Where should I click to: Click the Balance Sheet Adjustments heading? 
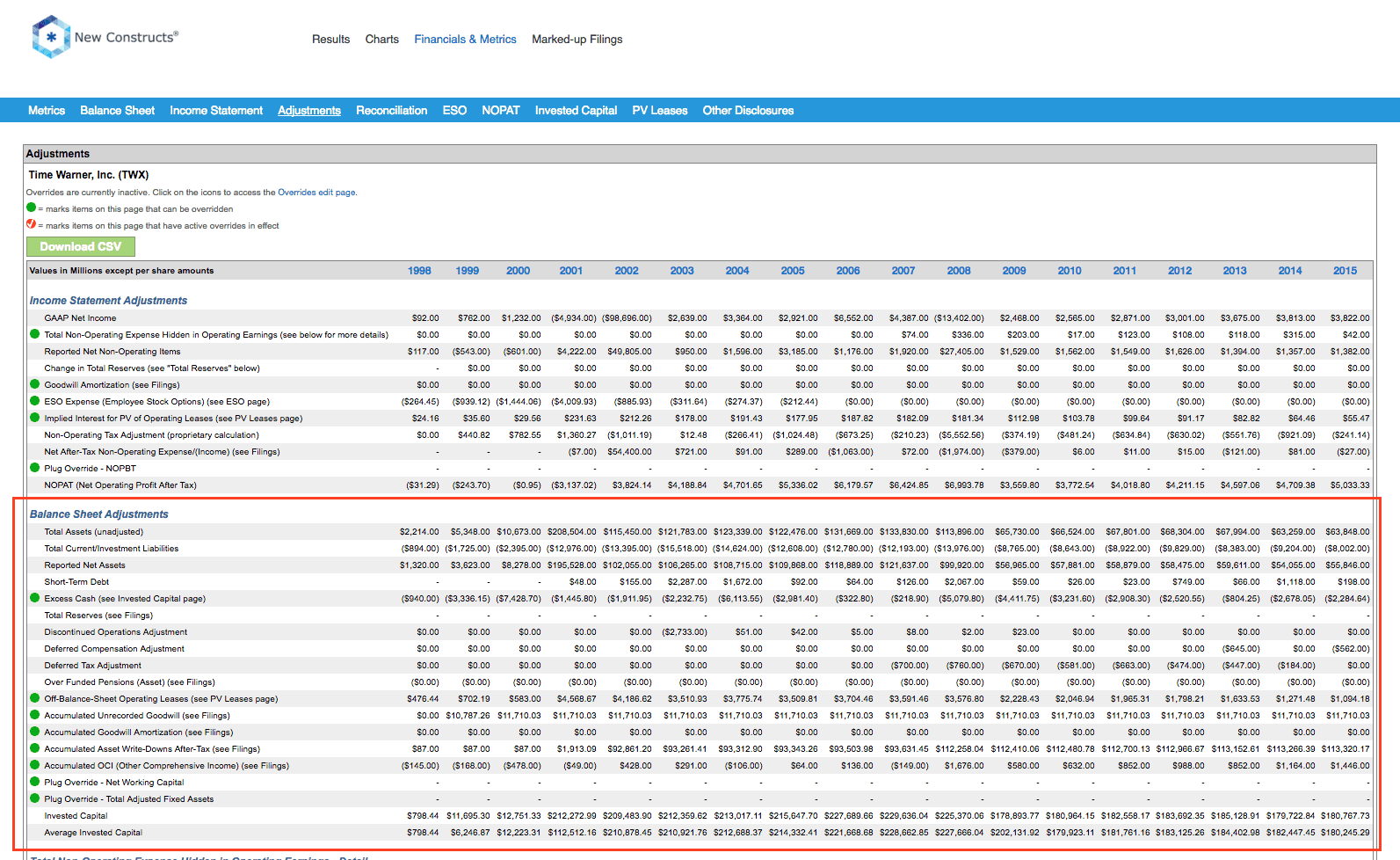(x=99, y=514)
